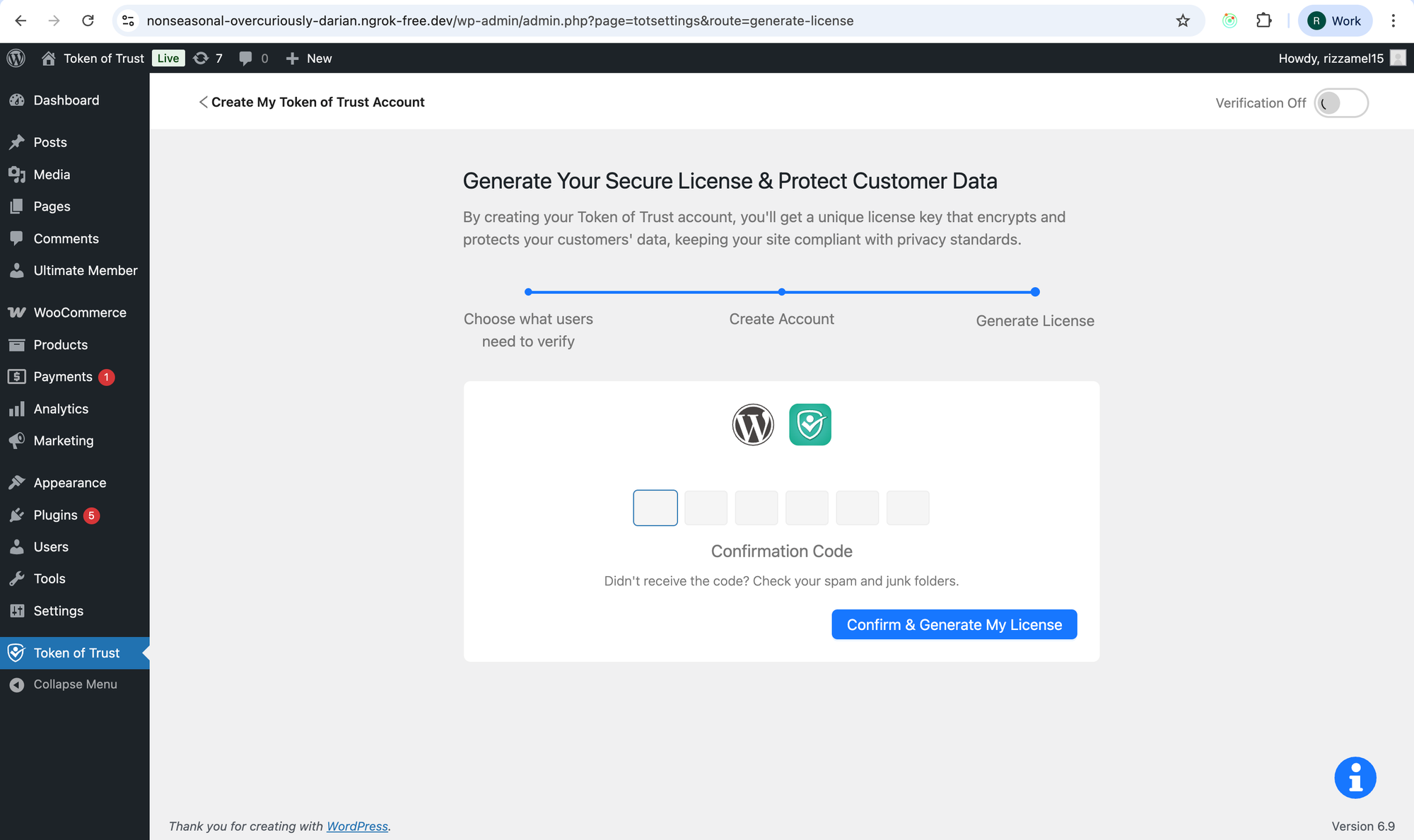Click the site information icon in the address bar
The width and height of the screenshot is (1414, 840).
[x=128, y=21]
